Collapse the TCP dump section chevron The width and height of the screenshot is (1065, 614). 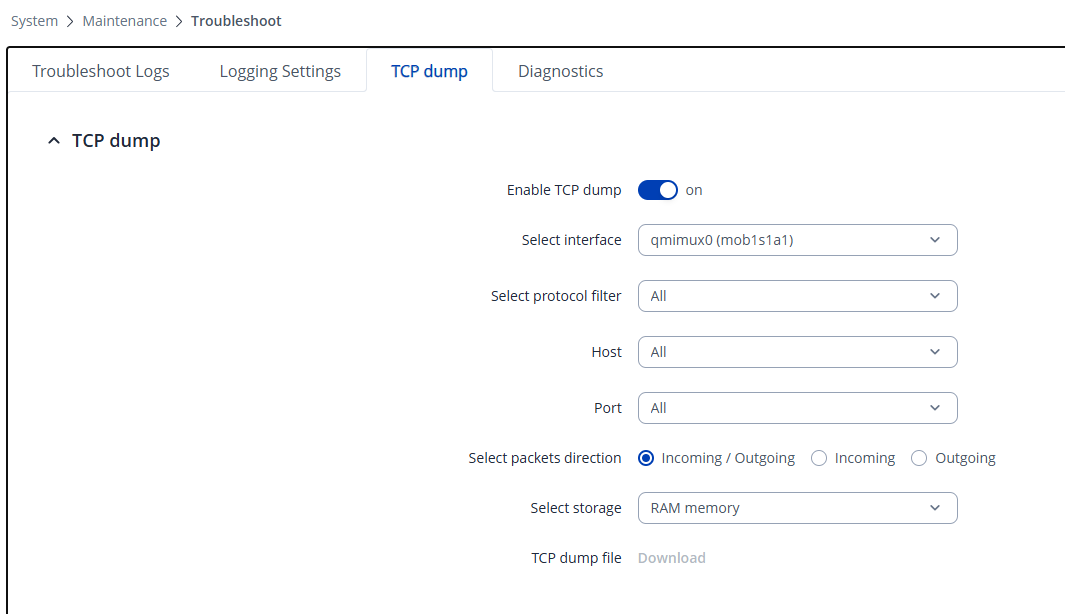[54, 141]
